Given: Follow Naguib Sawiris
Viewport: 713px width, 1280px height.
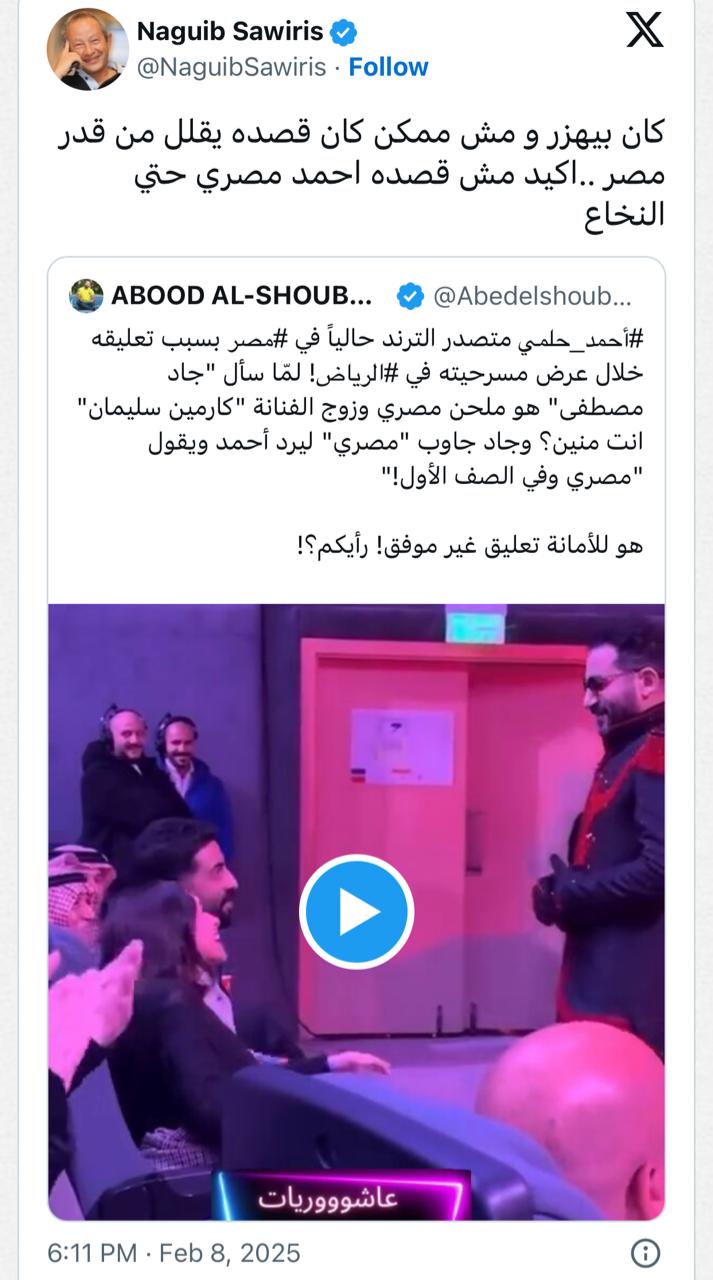Looking at the screenshot, I should click(x=388, y=67).
